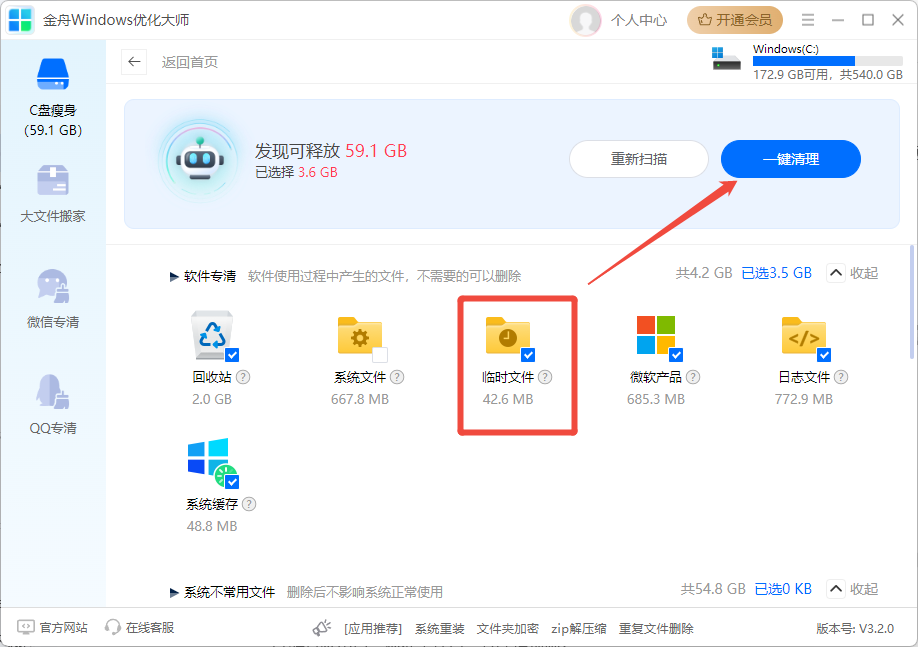Toggle the 系统不常用文件 section triangle
The width and height of the screenshot is (918, 647).
(x=174, y=593)
